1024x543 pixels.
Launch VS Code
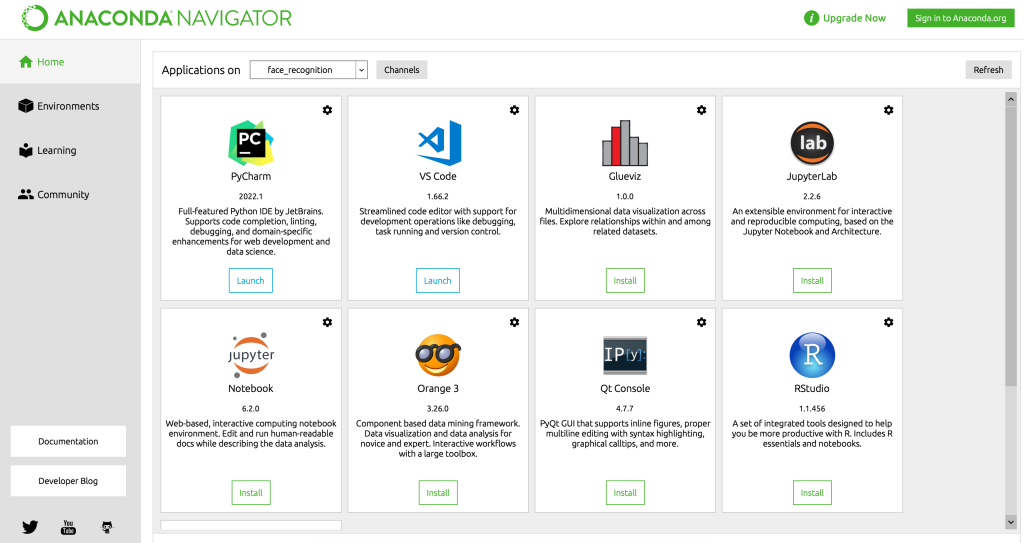[438, 281]
